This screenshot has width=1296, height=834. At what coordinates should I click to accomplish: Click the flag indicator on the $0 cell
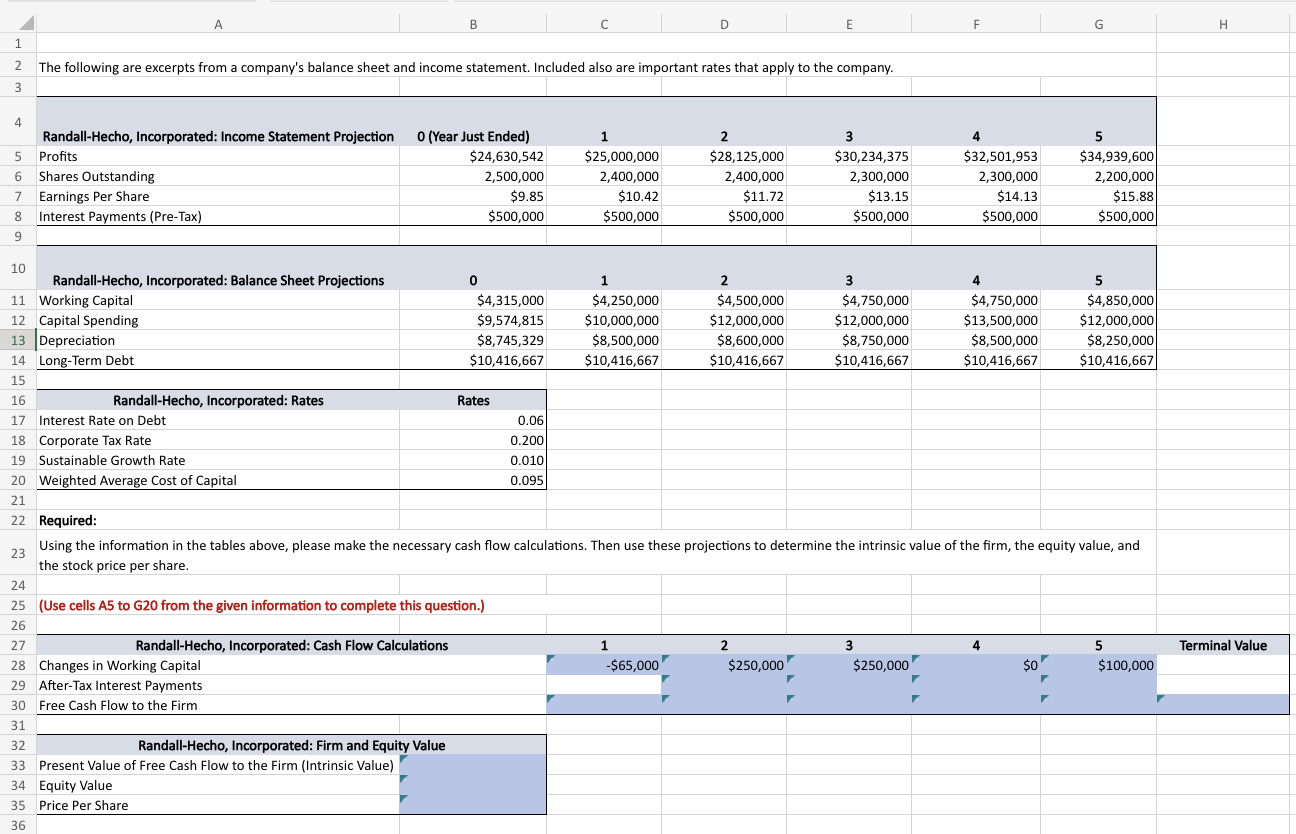pyautogui.click(x=916, y=659)
